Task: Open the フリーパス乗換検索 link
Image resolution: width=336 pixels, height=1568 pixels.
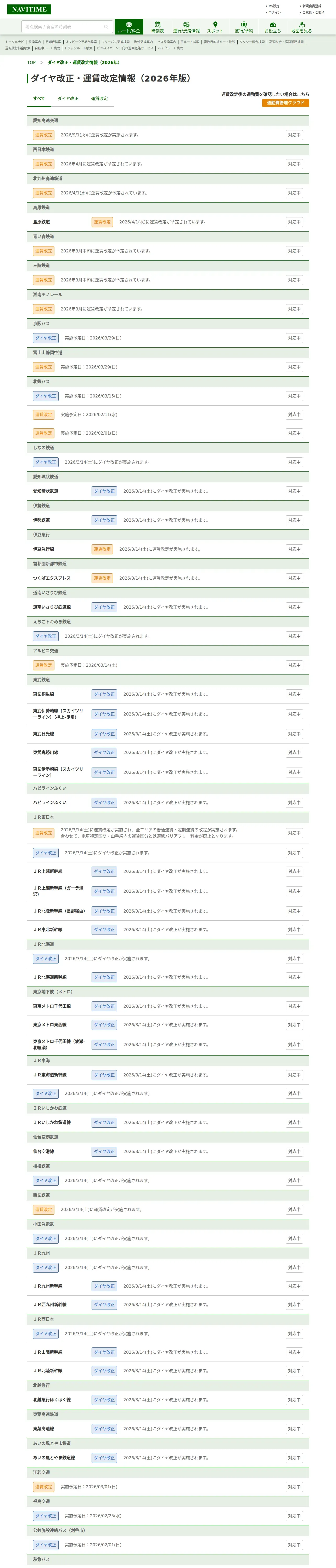Action: point(115,42)
